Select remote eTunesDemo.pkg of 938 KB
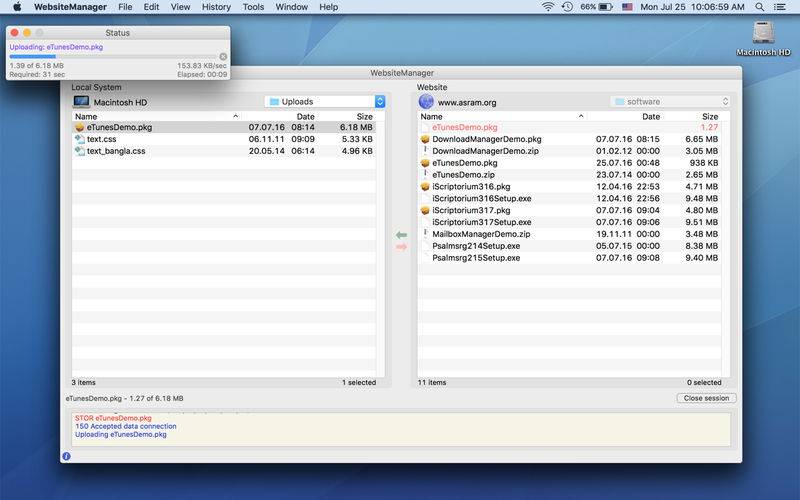 point(569,163)
